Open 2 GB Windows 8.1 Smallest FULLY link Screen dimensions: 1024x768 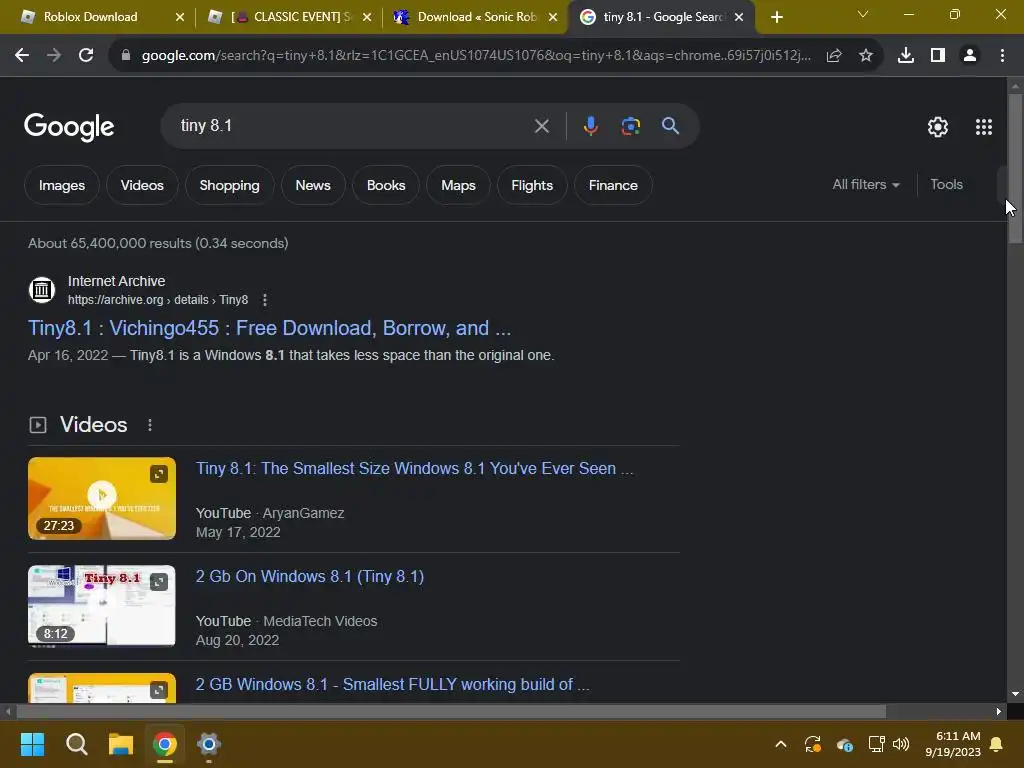(392, 684)
